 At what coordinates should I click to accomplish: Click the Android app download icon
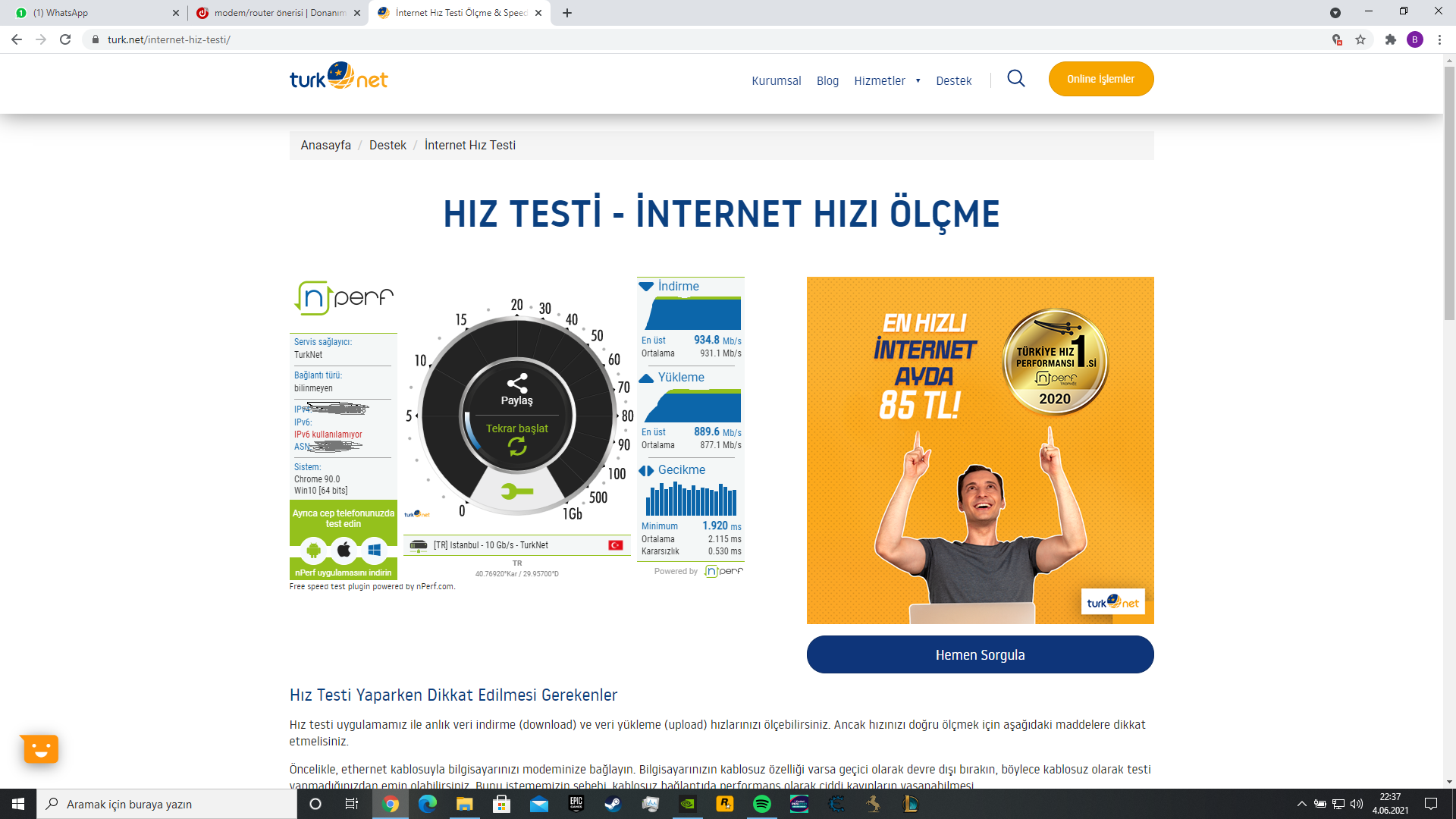tap(313, 550)
